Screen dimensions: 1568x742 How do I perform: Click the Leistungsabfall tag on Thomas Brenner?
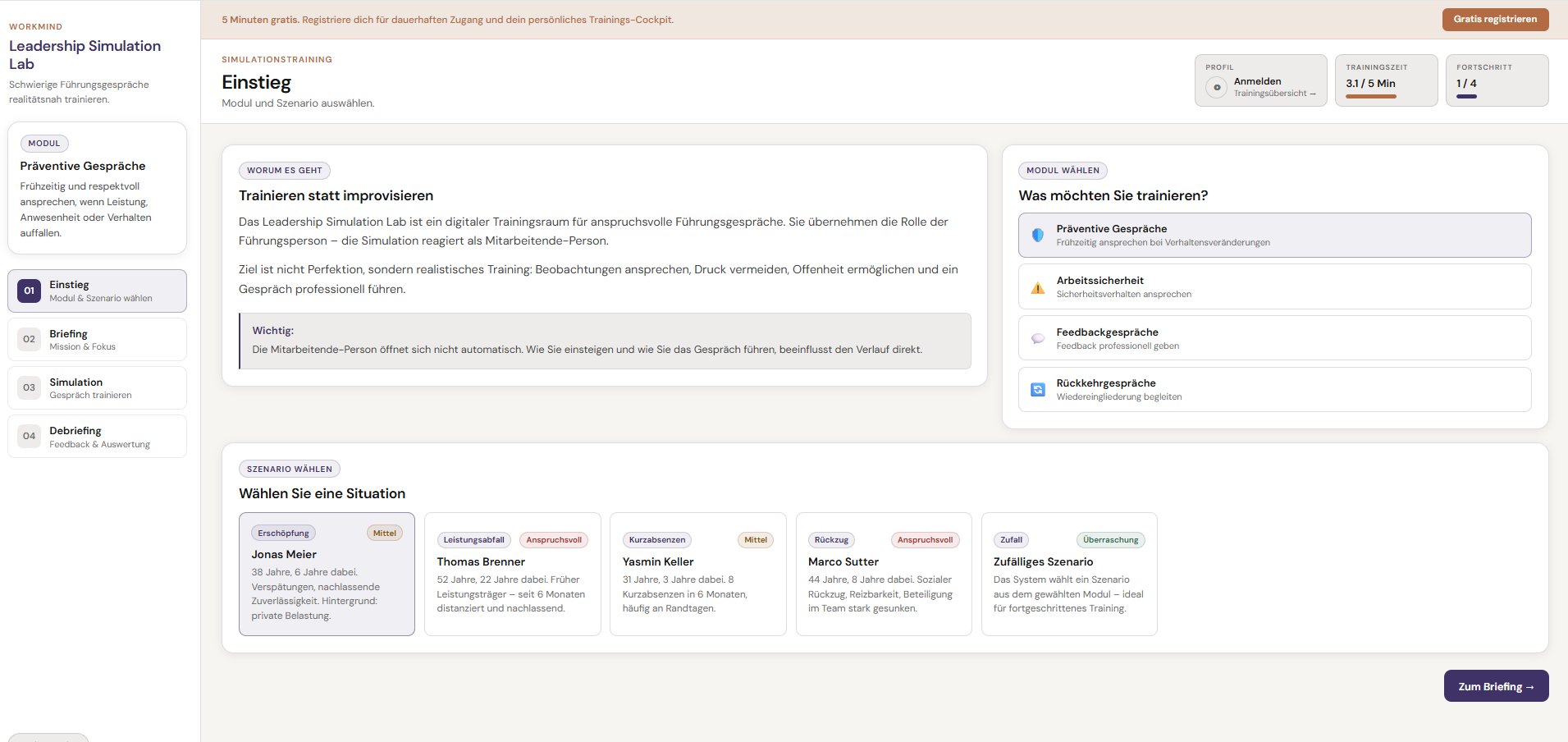click(473, 539)
